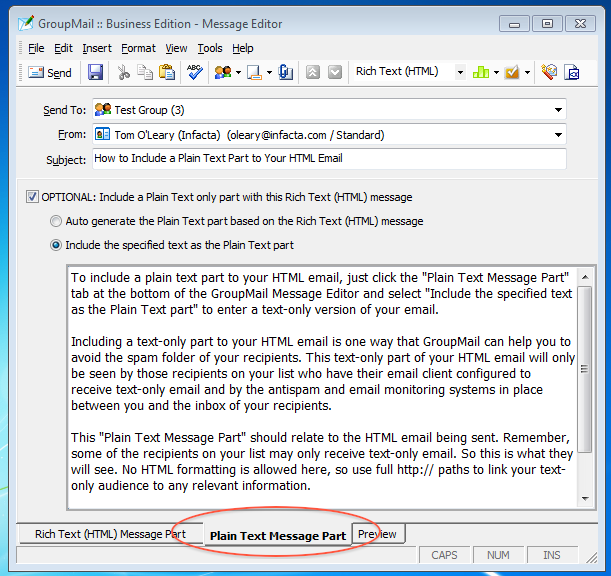Attach a file using the paperclip icon
Screen dimensions: 611x576
[x=285, y=72]
